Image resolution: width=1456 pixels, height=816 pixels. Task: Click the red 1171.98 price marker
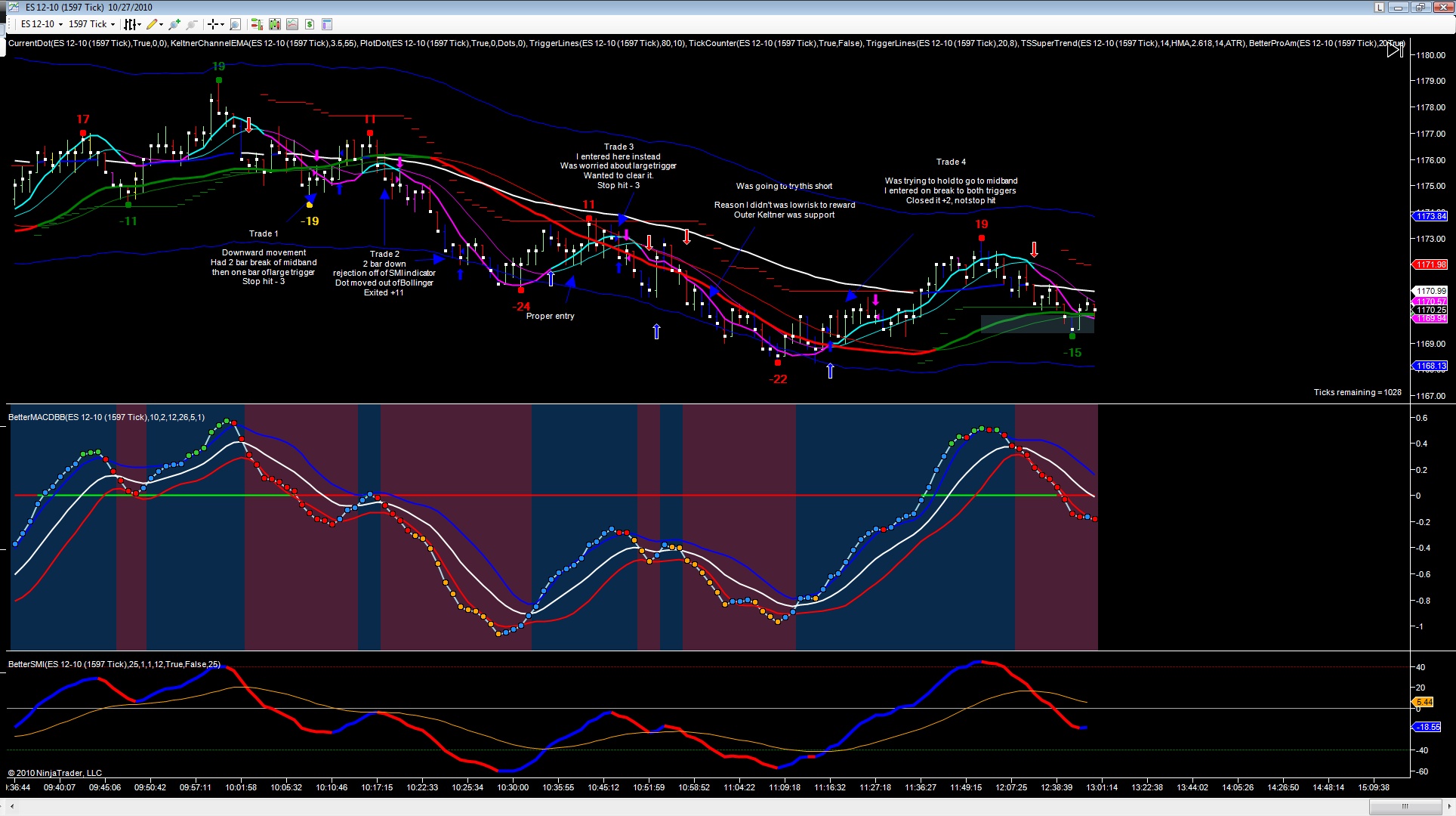coord(1430,264)
